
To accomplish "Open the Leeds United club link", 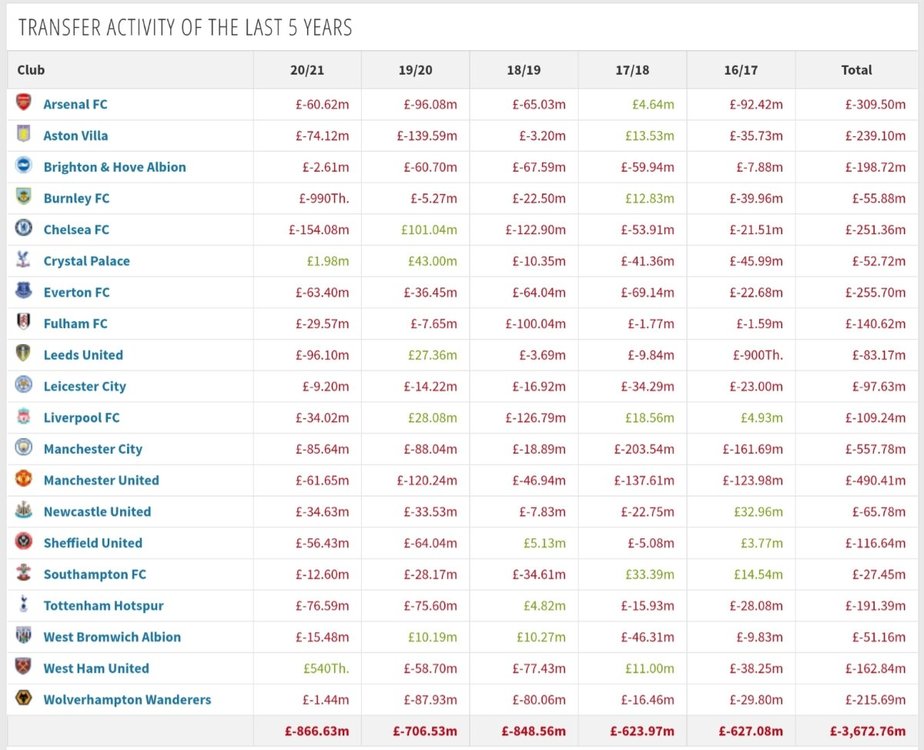I will pyautogui.click(x=83, y=355).
